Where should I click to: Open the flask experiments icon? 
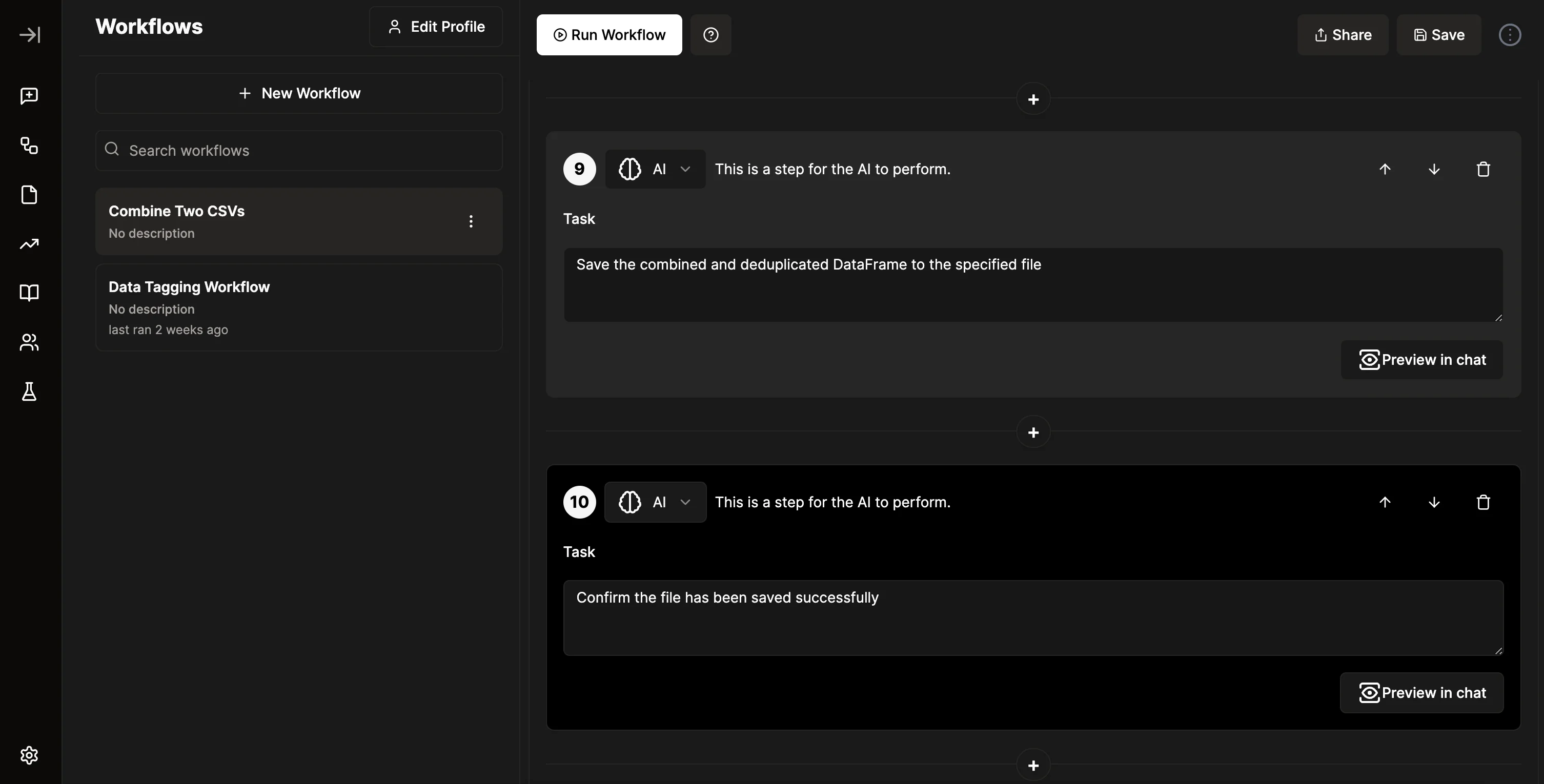29,391
